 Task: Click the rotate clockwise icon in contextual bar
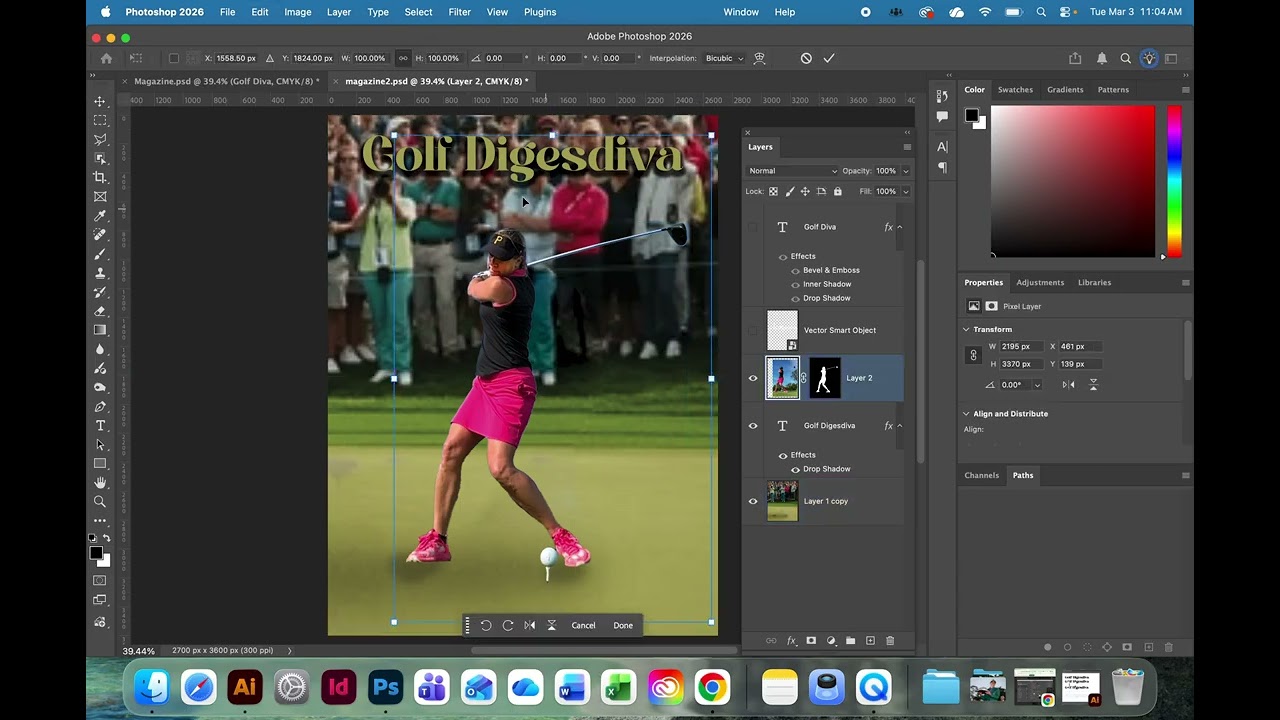(507, 625)
